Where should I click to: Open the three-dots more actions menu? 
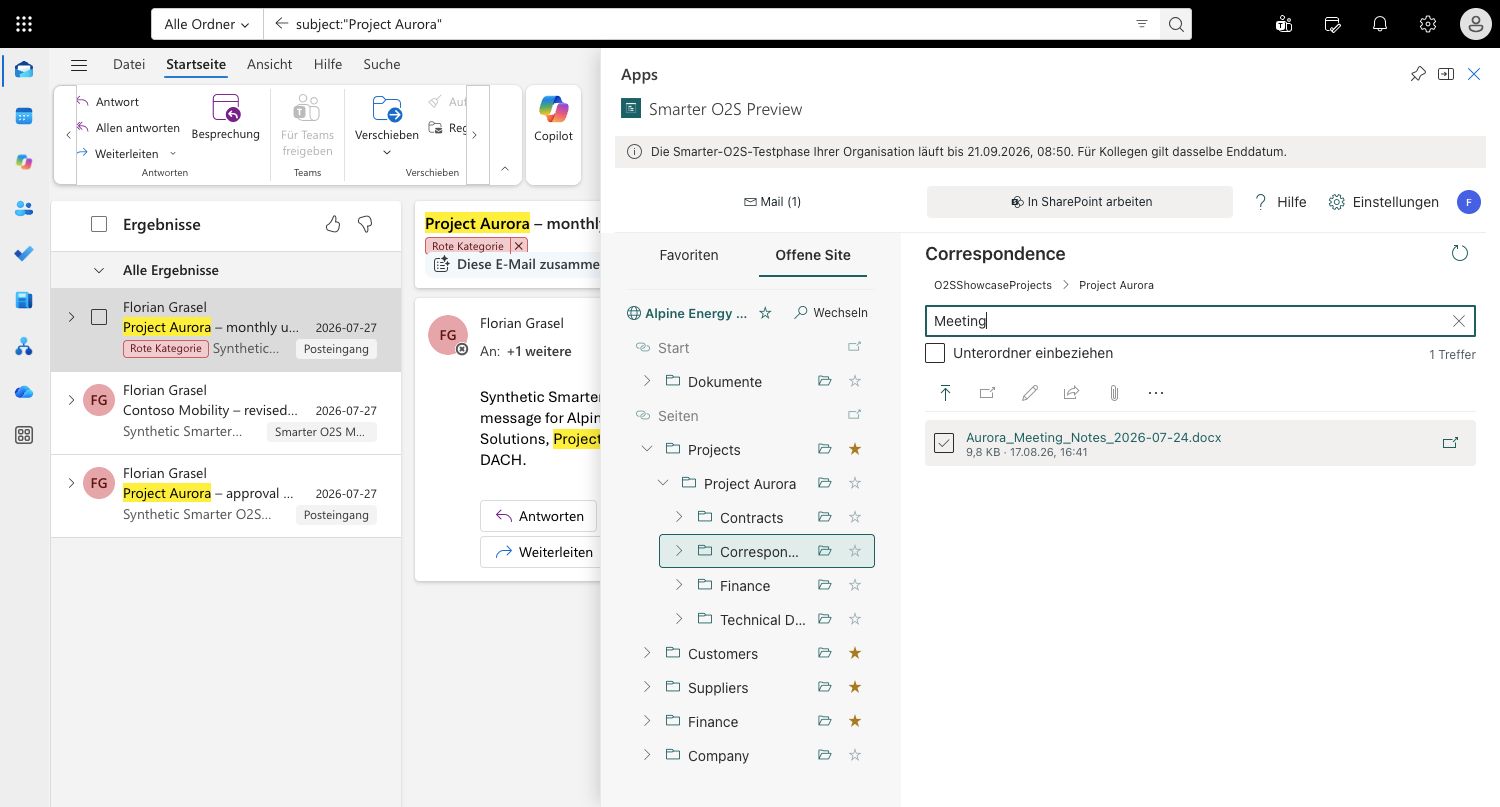click(1156, 393)
